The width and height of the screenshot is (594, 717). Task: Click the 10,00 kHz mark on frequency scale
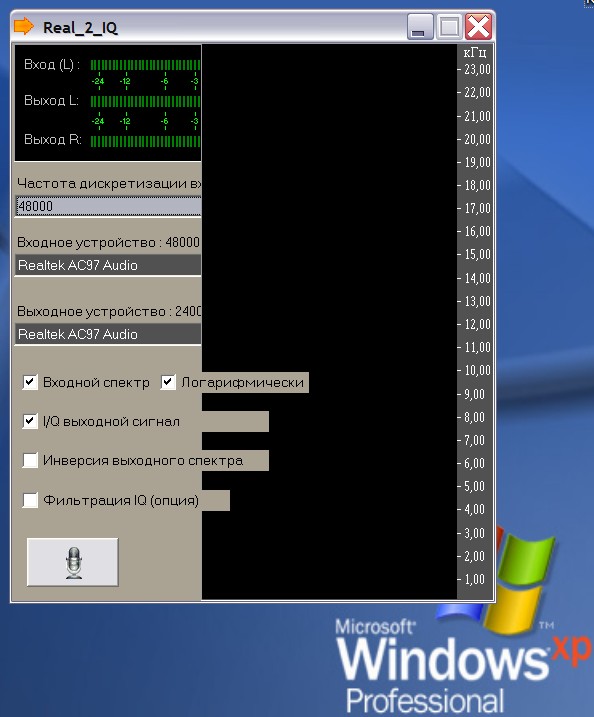click(477, 370)
